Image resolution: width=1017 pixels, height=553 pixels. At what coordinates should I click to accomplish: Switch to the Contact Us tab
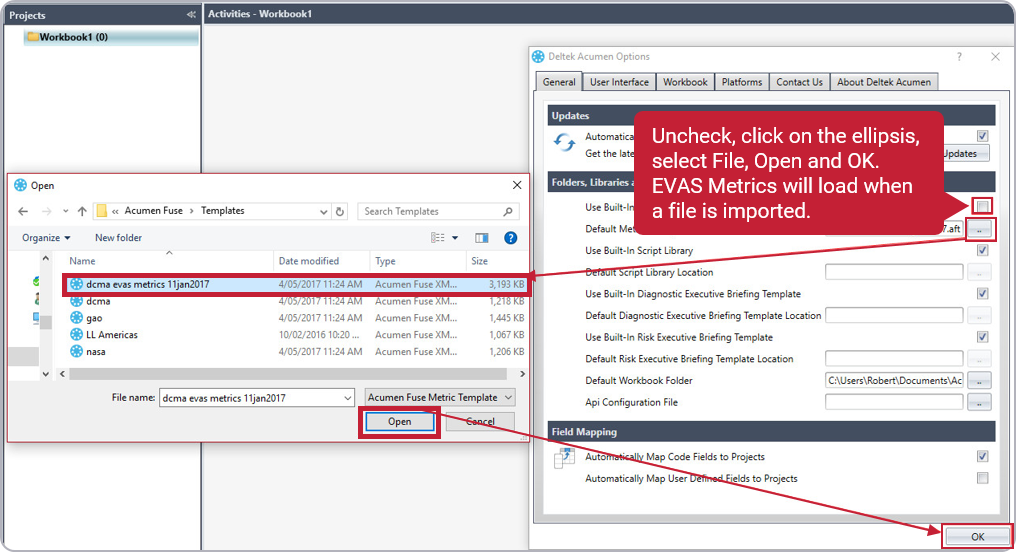799,82
